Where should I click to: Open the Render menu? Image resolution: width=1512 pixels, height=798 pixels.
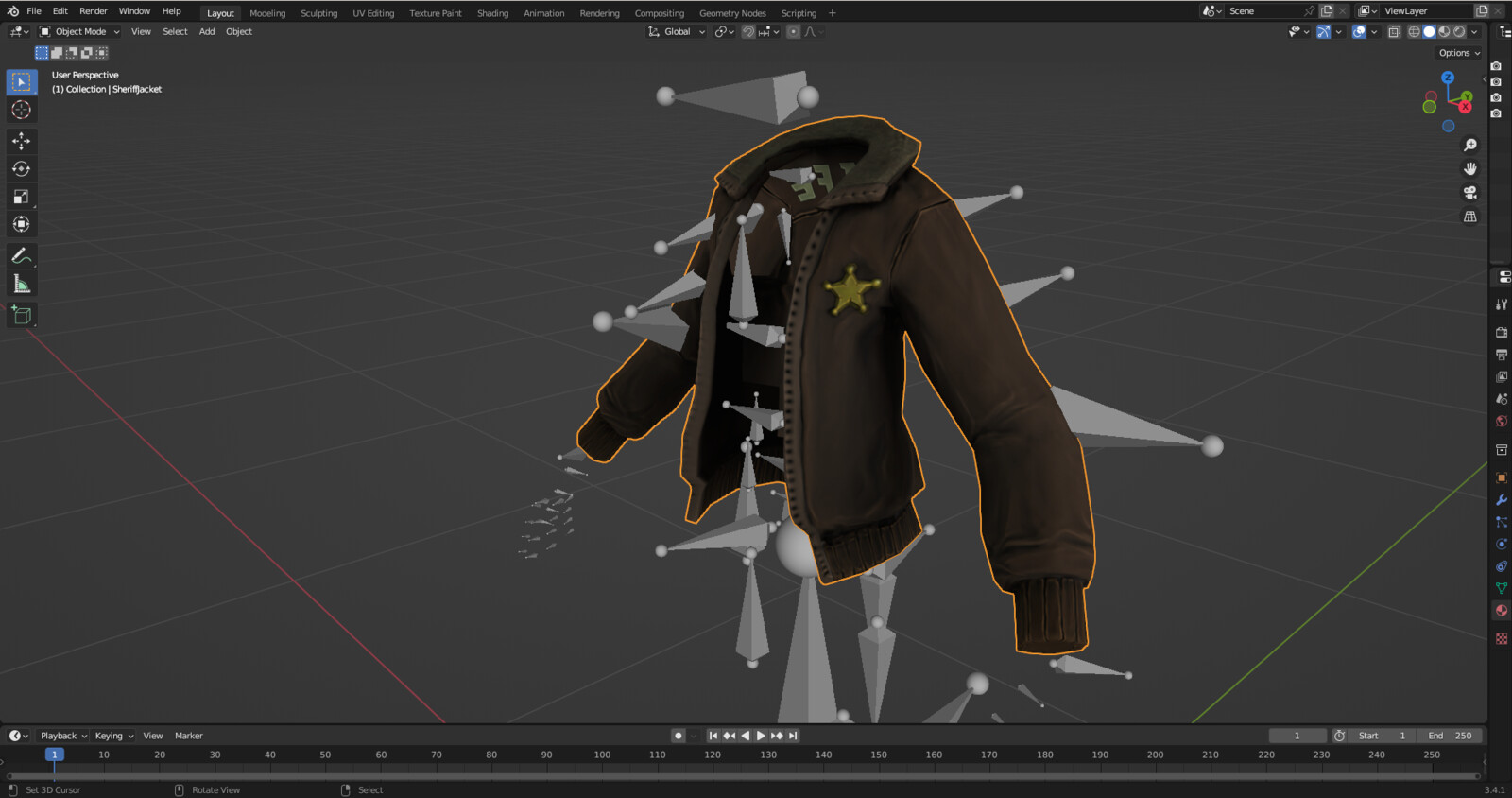[x=94, y=11]
